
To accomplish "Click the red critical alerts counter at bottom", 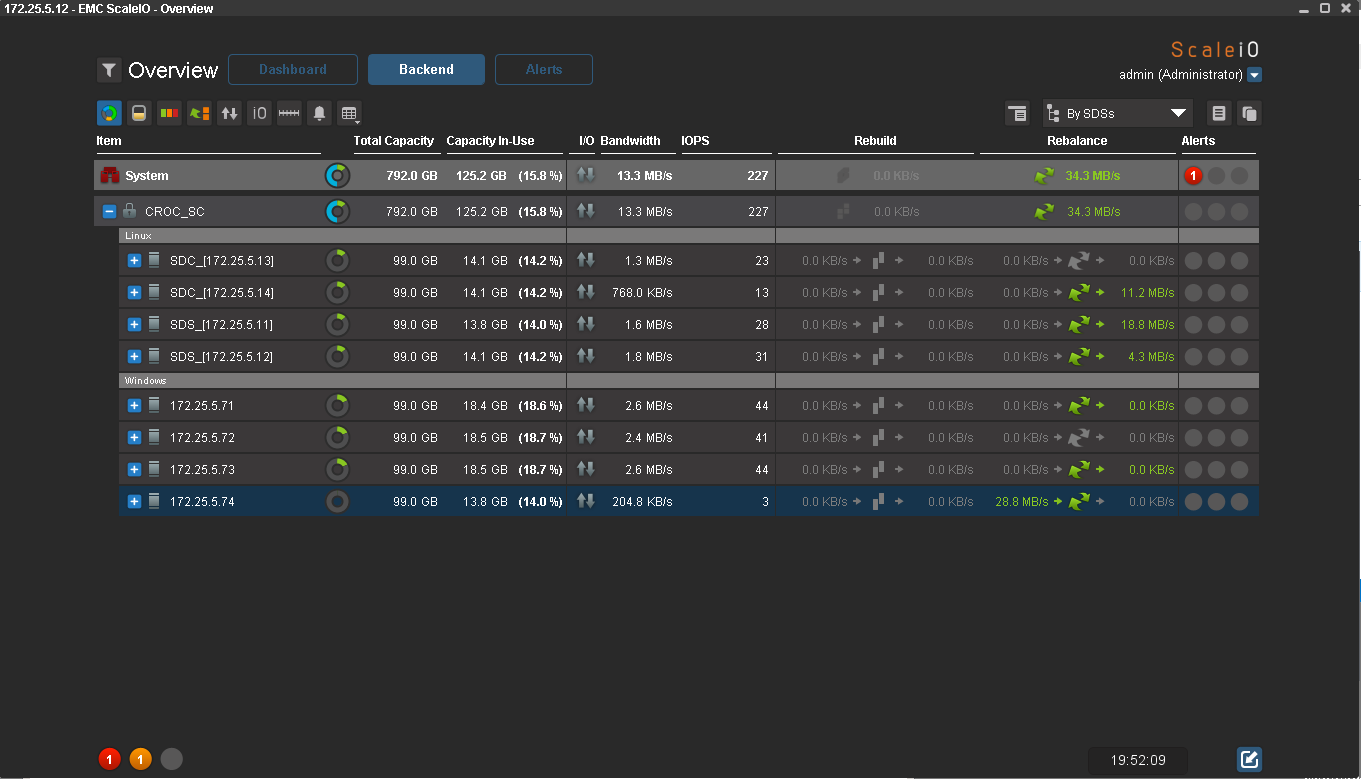I will pyautogui.click(x=109, y=759).
